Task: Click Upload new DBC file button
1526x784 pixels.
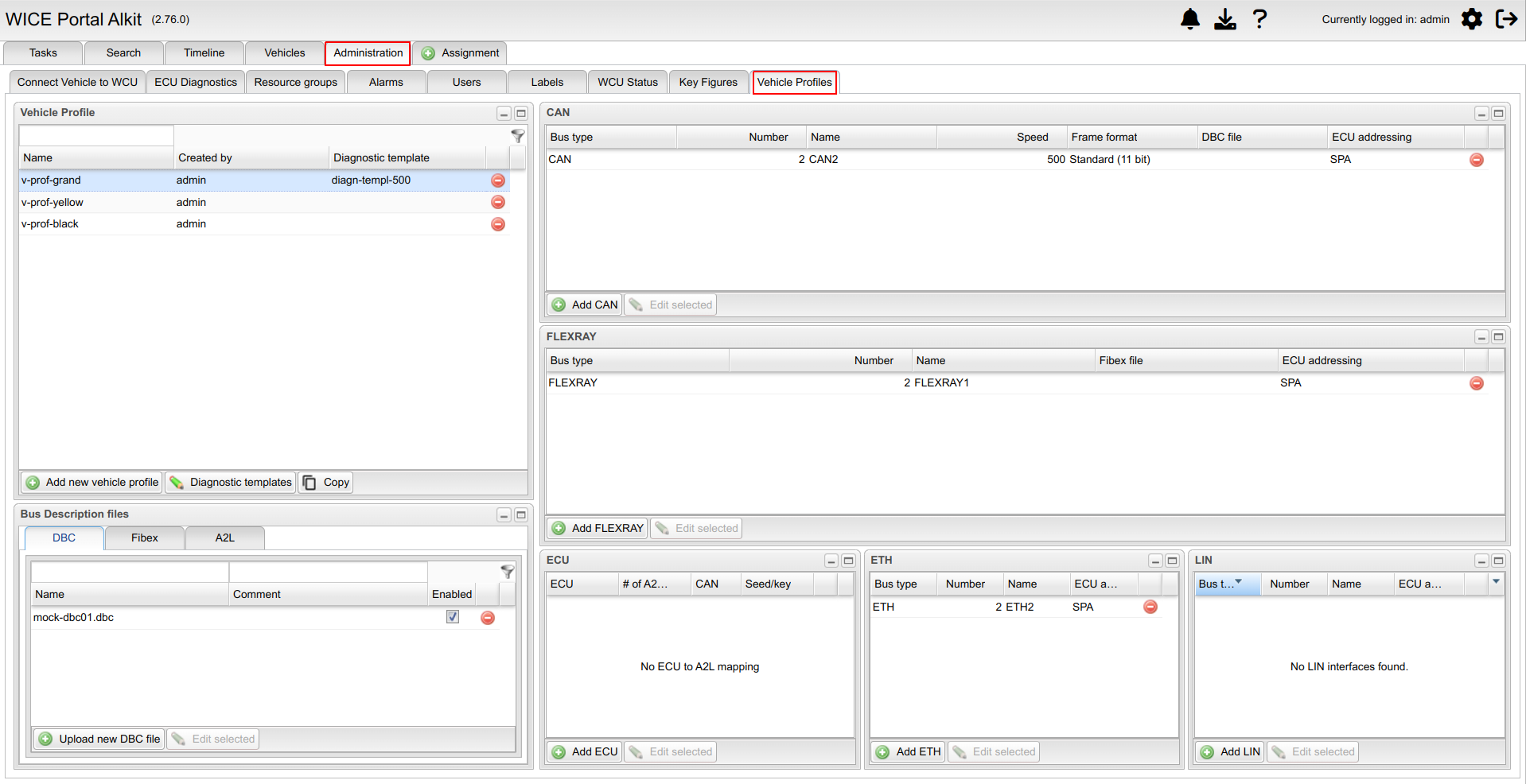Action: (x=99, y=739)
